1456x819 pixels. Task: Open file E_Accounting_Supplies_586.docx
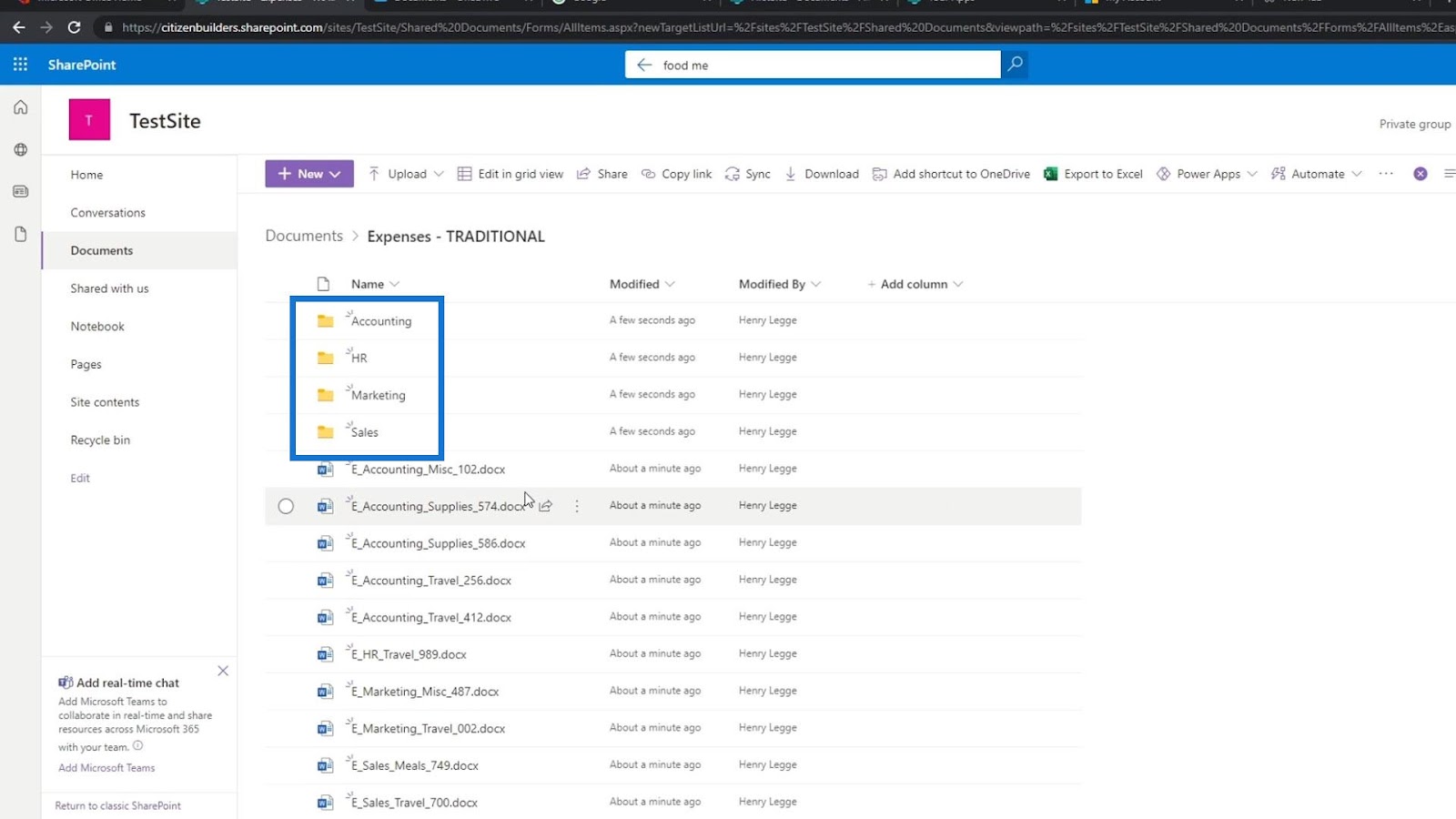click(x=439, y=543)
